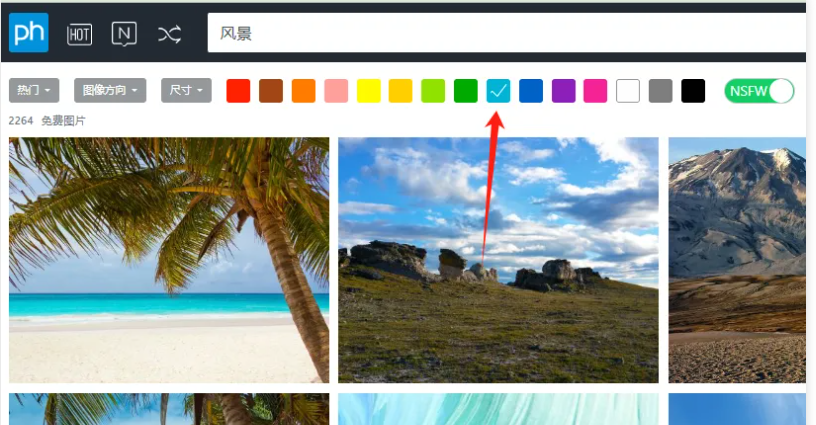This screenshot has width=816, height=425.
Task: Click the search field containing 风景
Action: (x=507, y=33)
